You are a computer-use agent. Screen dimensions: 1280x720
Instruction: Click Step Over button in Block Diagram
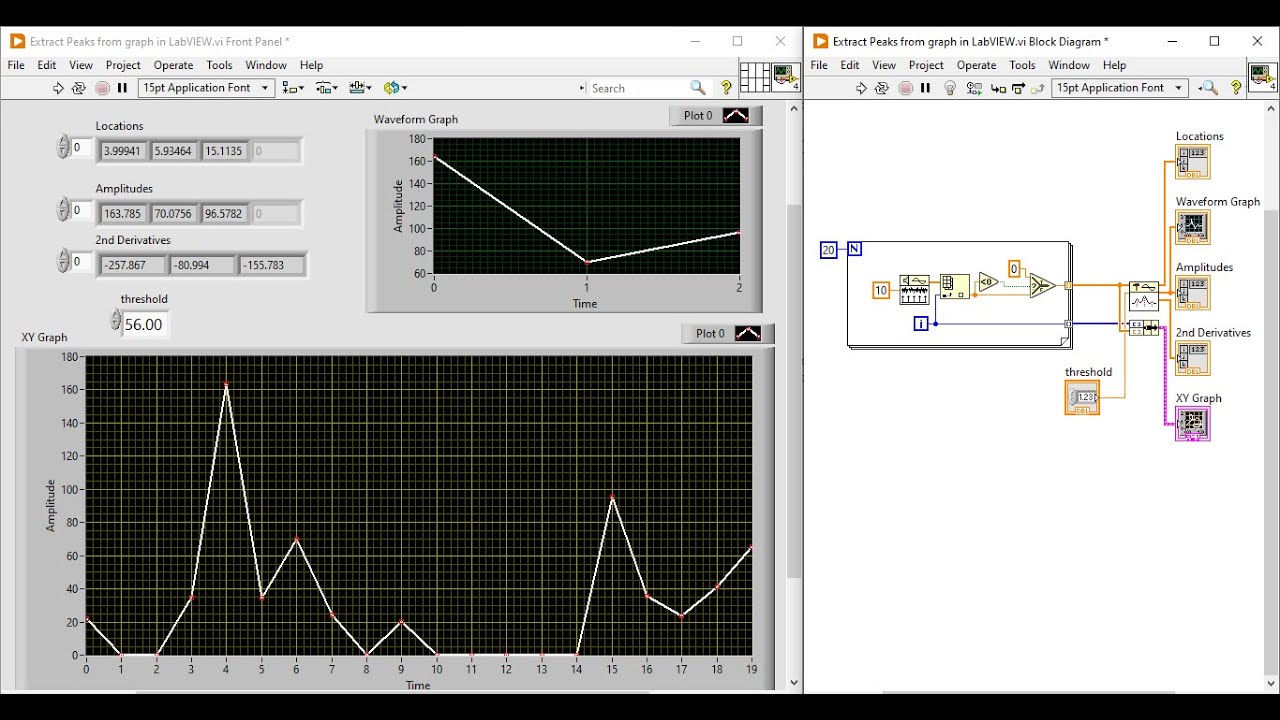pos(1018,88)
